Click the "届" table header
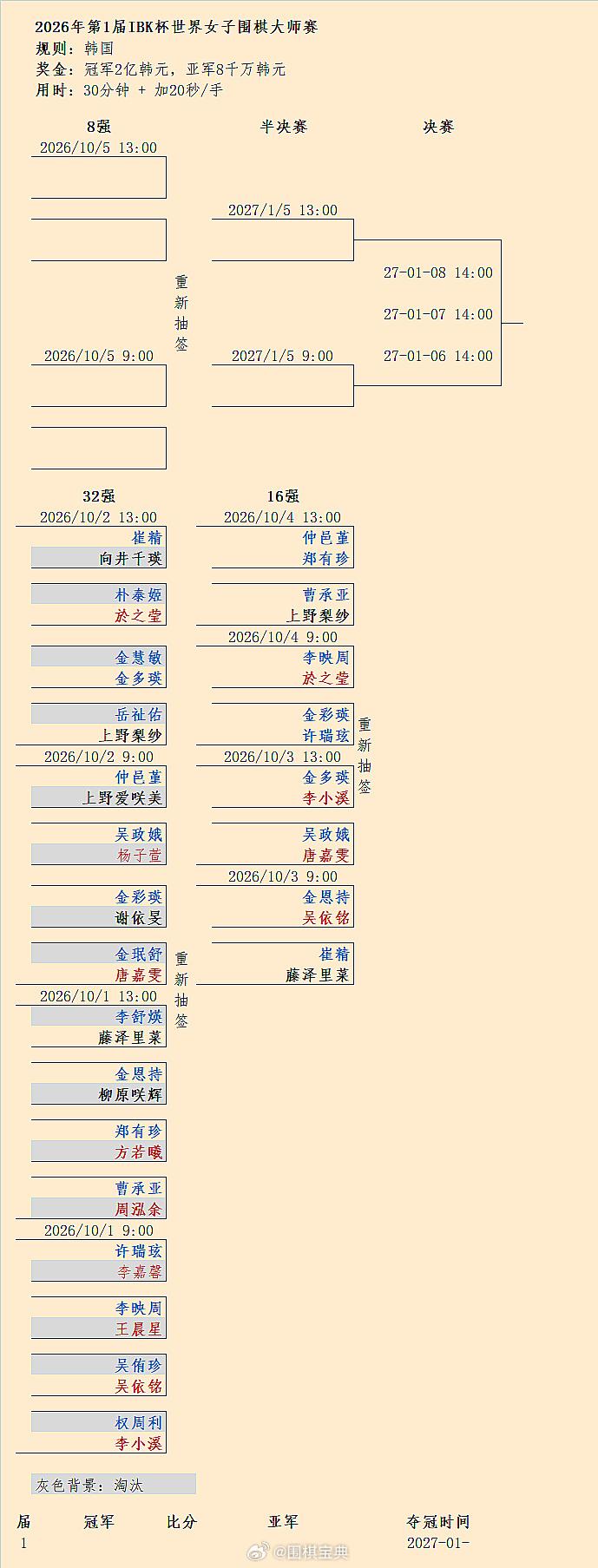Viewport: 598px width, 1568px height. 23,1522
